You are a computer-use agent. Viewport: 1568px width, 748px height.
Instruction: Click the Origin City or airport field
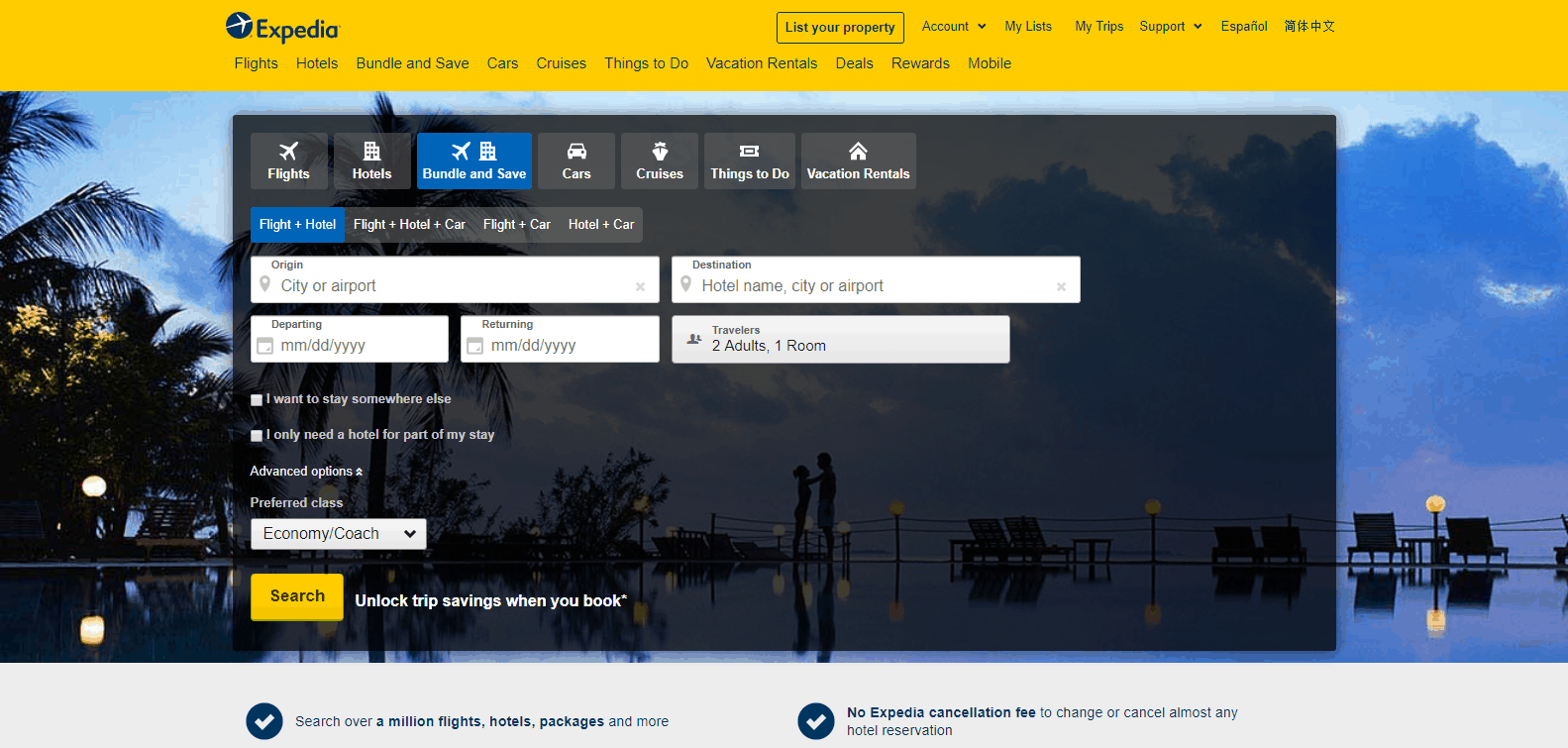(455, 279)
